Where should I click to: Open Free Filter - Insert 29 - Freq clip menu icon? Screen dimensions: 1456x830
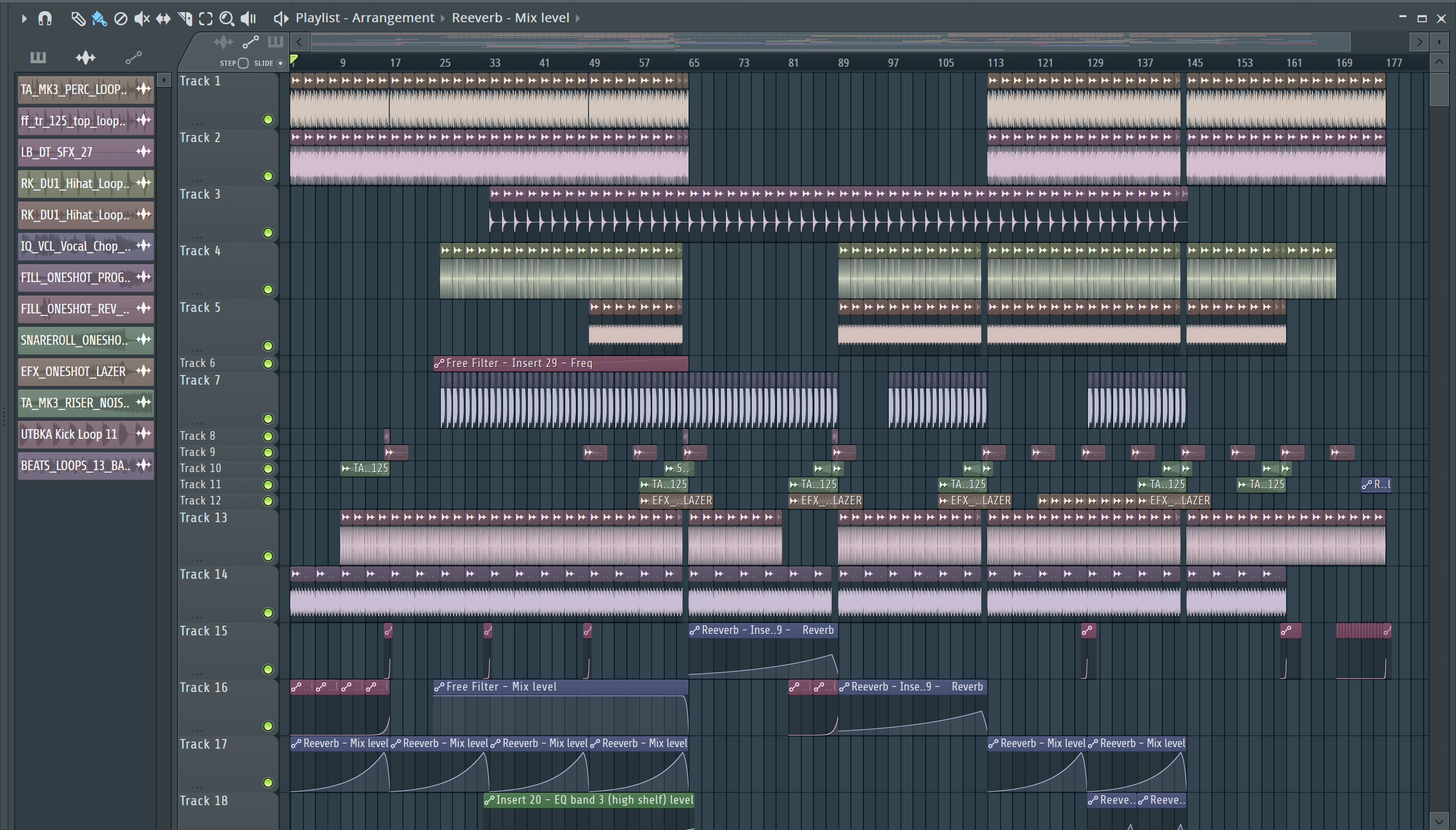point(439,363)
